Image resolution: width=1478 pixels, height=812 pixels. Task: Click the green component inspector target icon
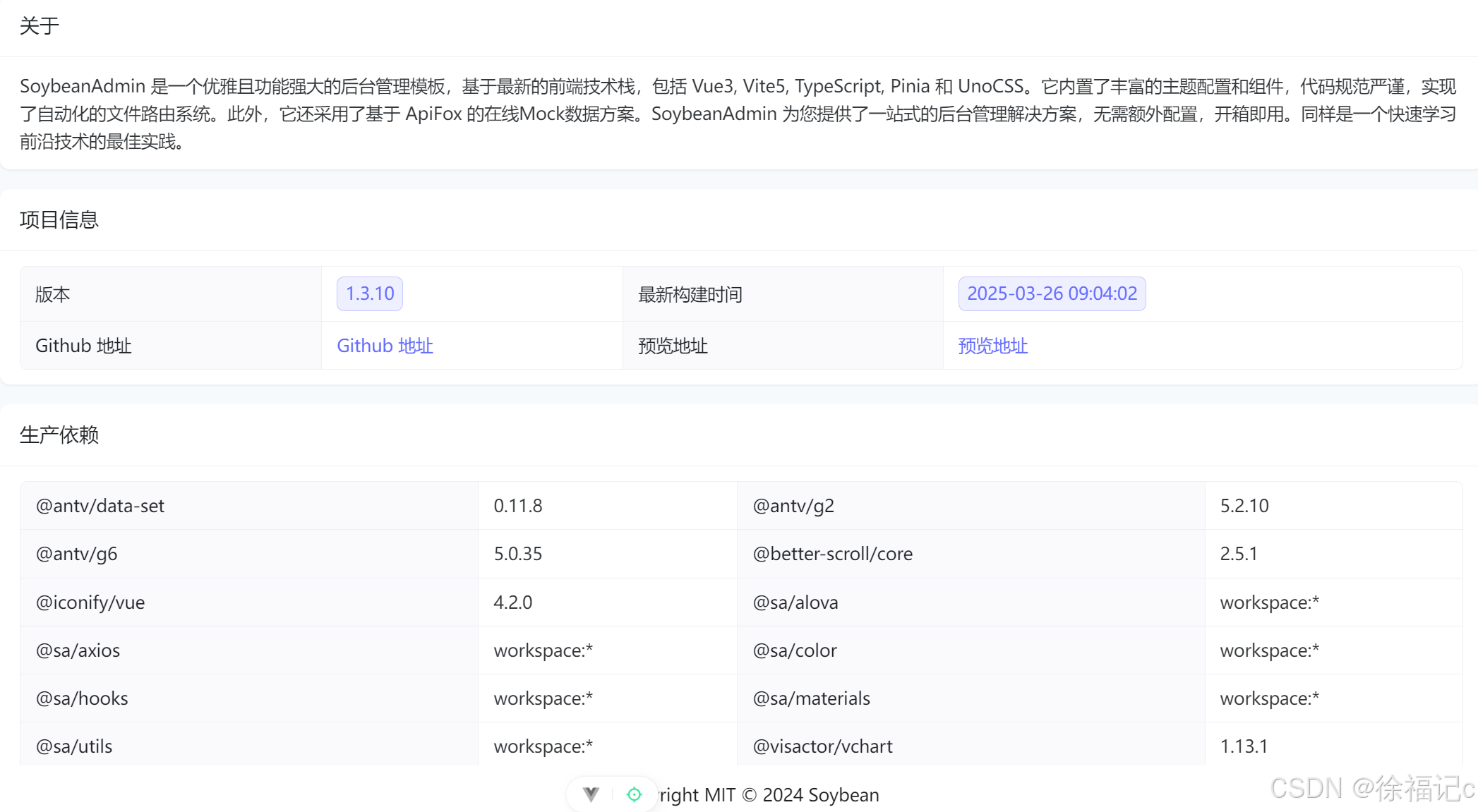pos(634,794)
